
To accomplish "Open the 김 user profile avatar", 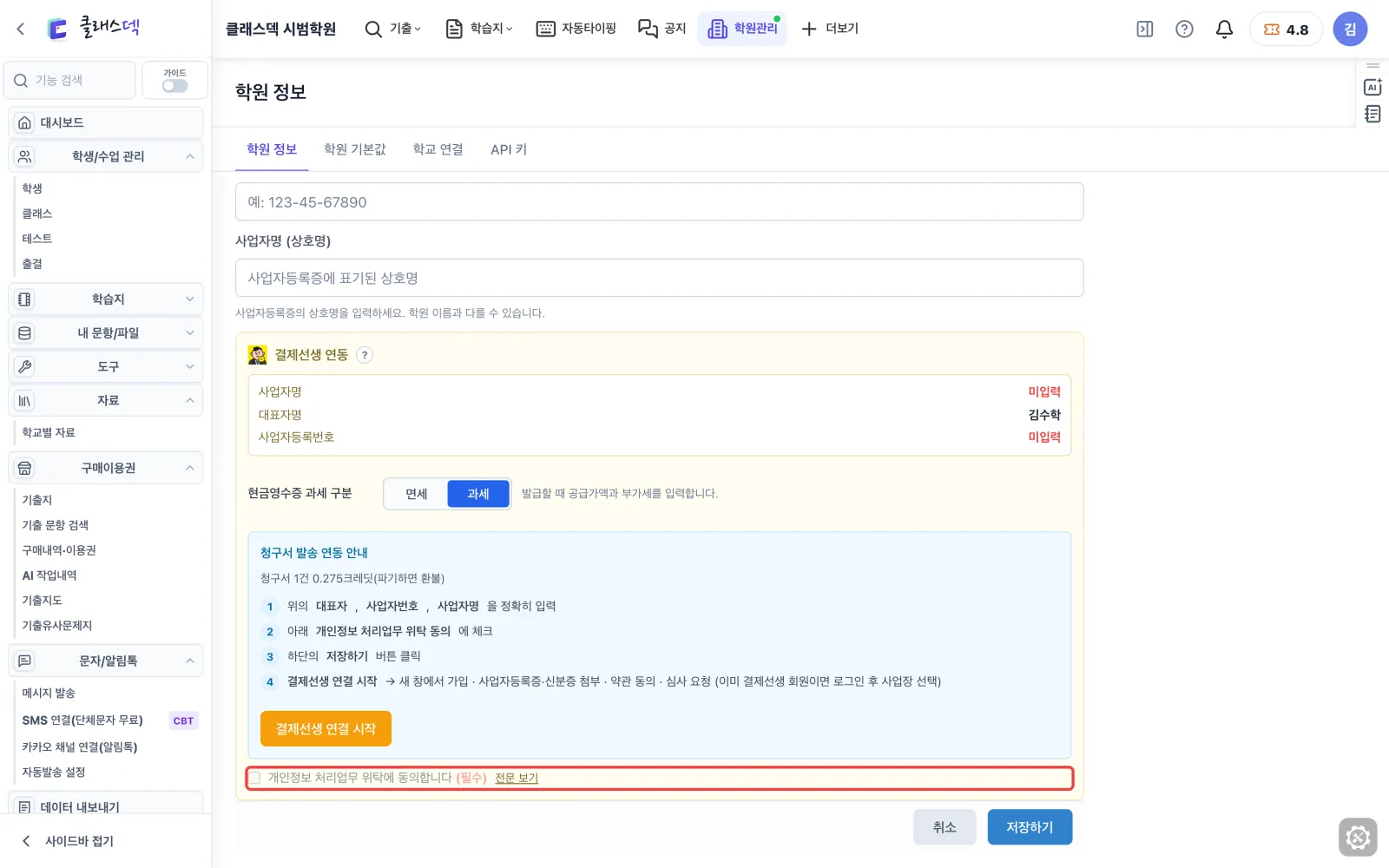I will [x=1350, y=29].
